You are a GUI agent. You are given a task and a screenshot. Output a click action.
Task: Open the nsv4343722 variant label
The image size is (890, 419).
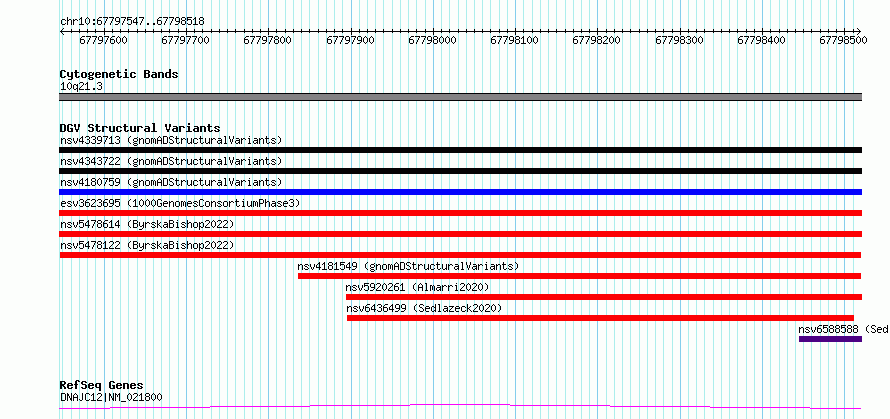[171, 161]
